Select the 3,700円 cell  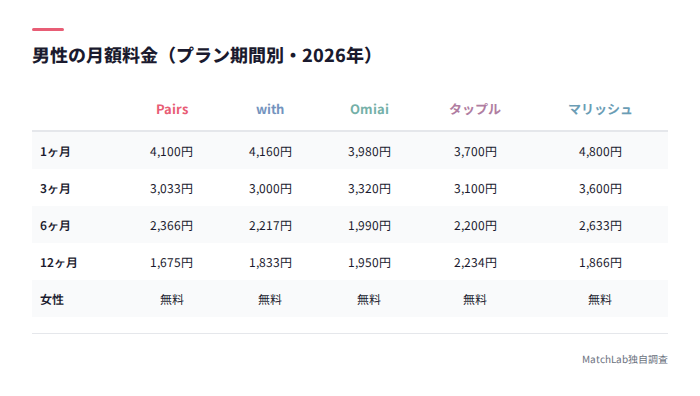(475, 152)
